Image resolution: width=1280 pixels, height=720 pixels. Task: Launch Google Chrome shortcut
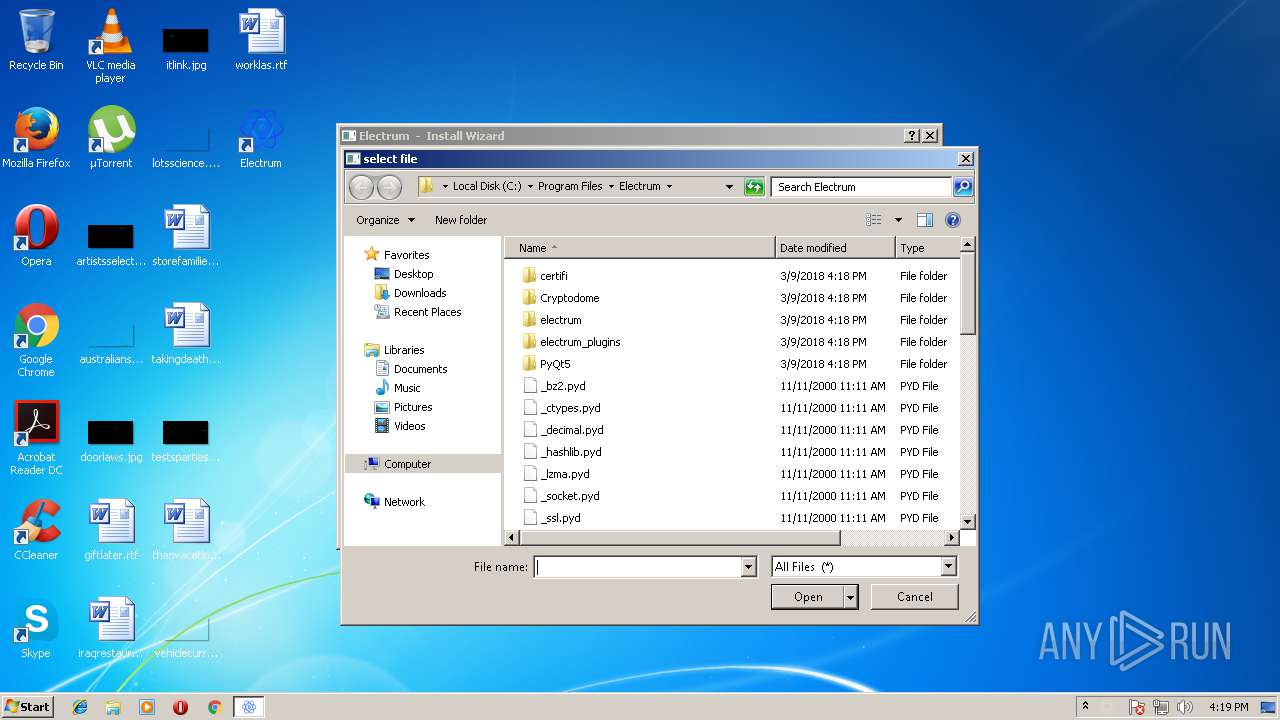point(36,340)
